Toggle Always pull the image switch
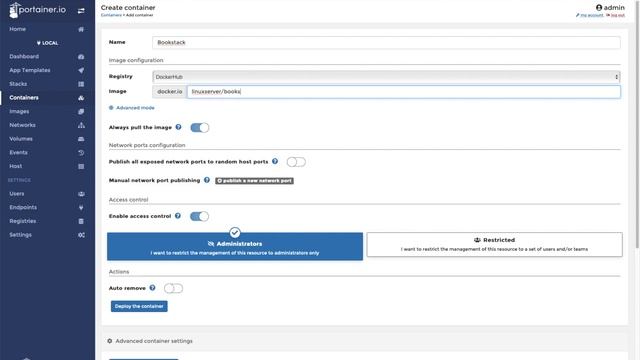The image size is (640, 360). [x=200, y=128]
